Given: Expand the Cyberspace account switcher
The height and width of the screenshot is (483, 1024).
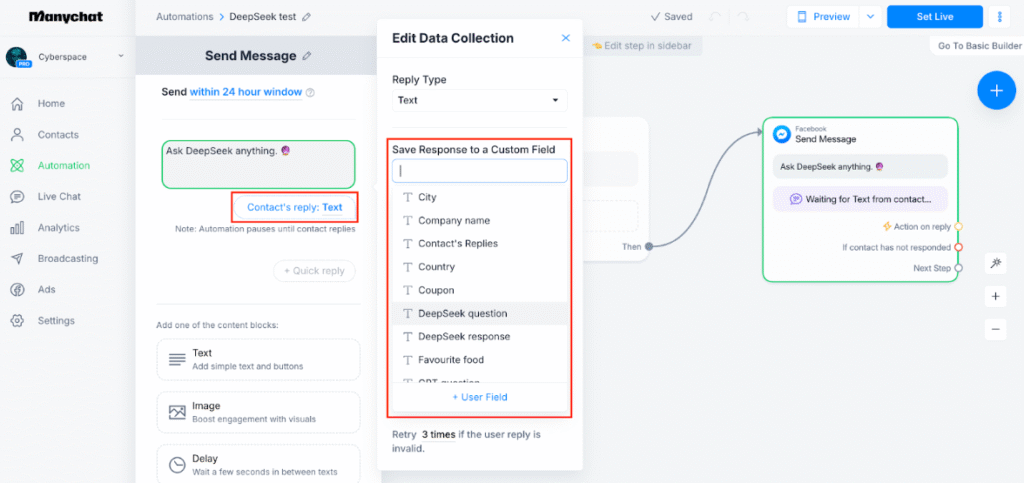Looking at the screenshot, I should tap(121, 56).
